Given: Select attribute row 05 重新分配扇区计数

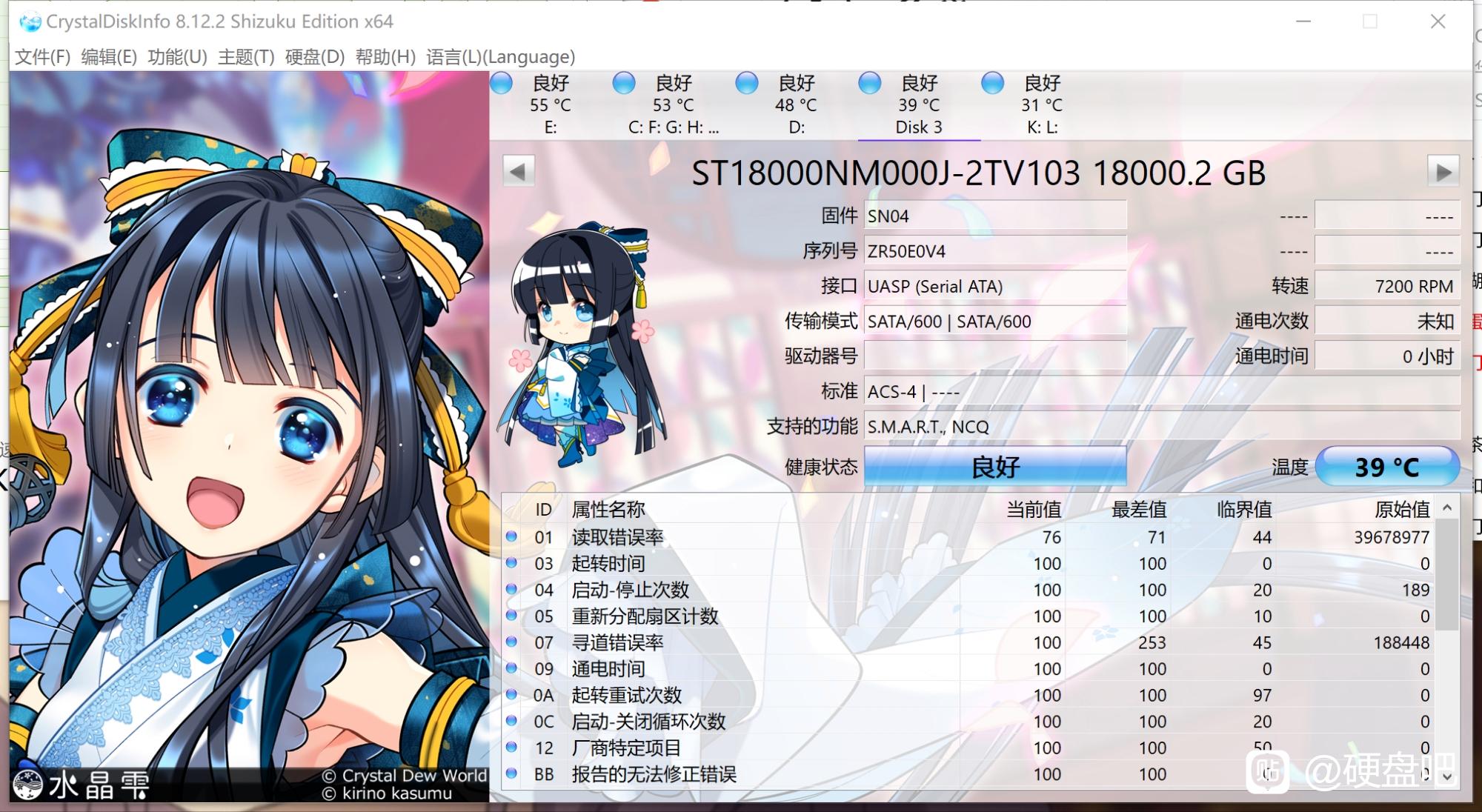Looking at the screenshot, I should point(968,616).
